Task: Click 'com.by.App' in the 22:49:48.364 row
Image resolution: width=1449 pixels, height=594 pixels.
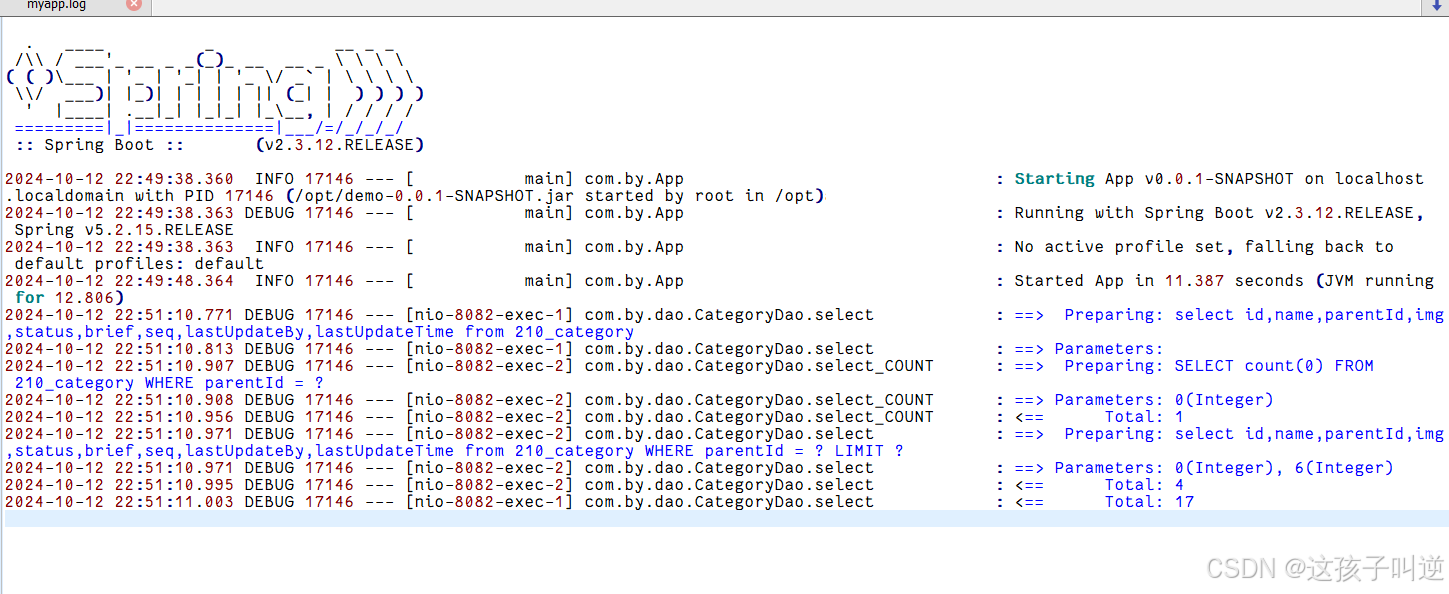Action: pos(635,281)
